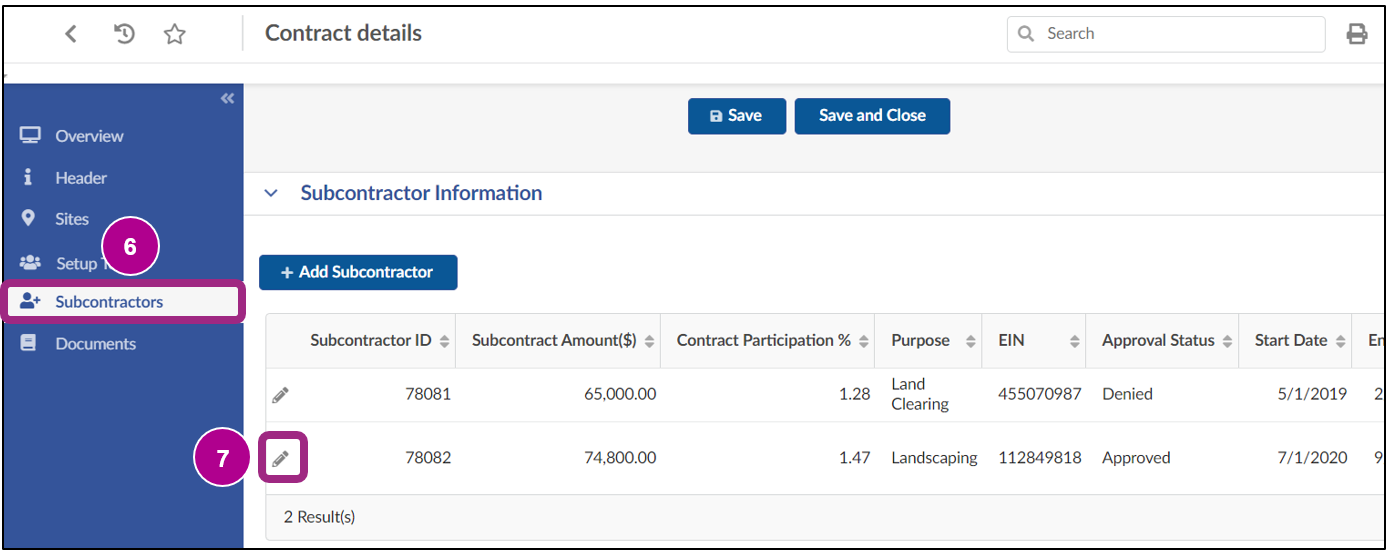1392x555 pixels.
Task: Click inside the Search input field
Action: click(1166, 34)
